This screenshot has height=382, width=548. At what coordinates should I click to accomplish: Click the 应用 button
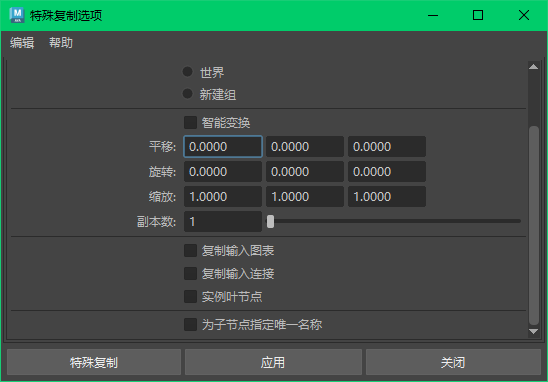(273, 362)
